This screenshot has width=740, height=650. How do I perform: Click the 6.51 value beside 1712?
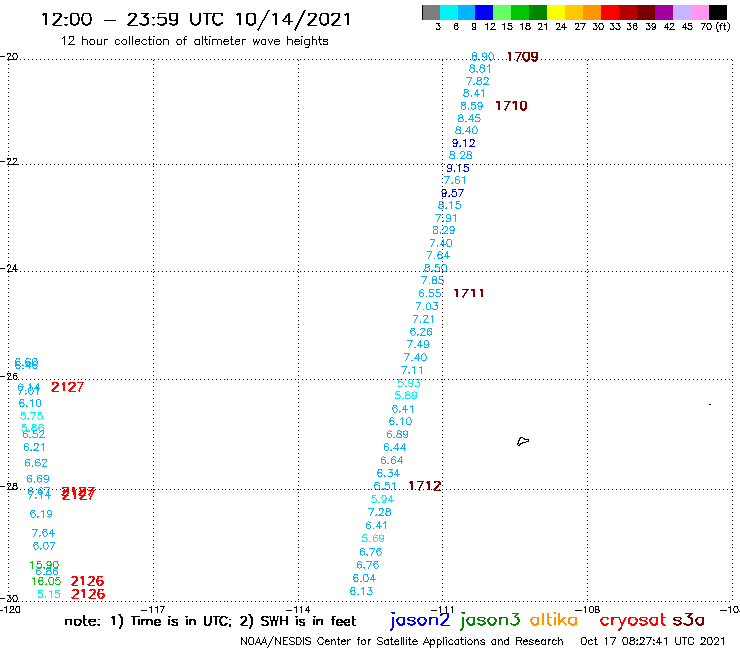[385, 486]
